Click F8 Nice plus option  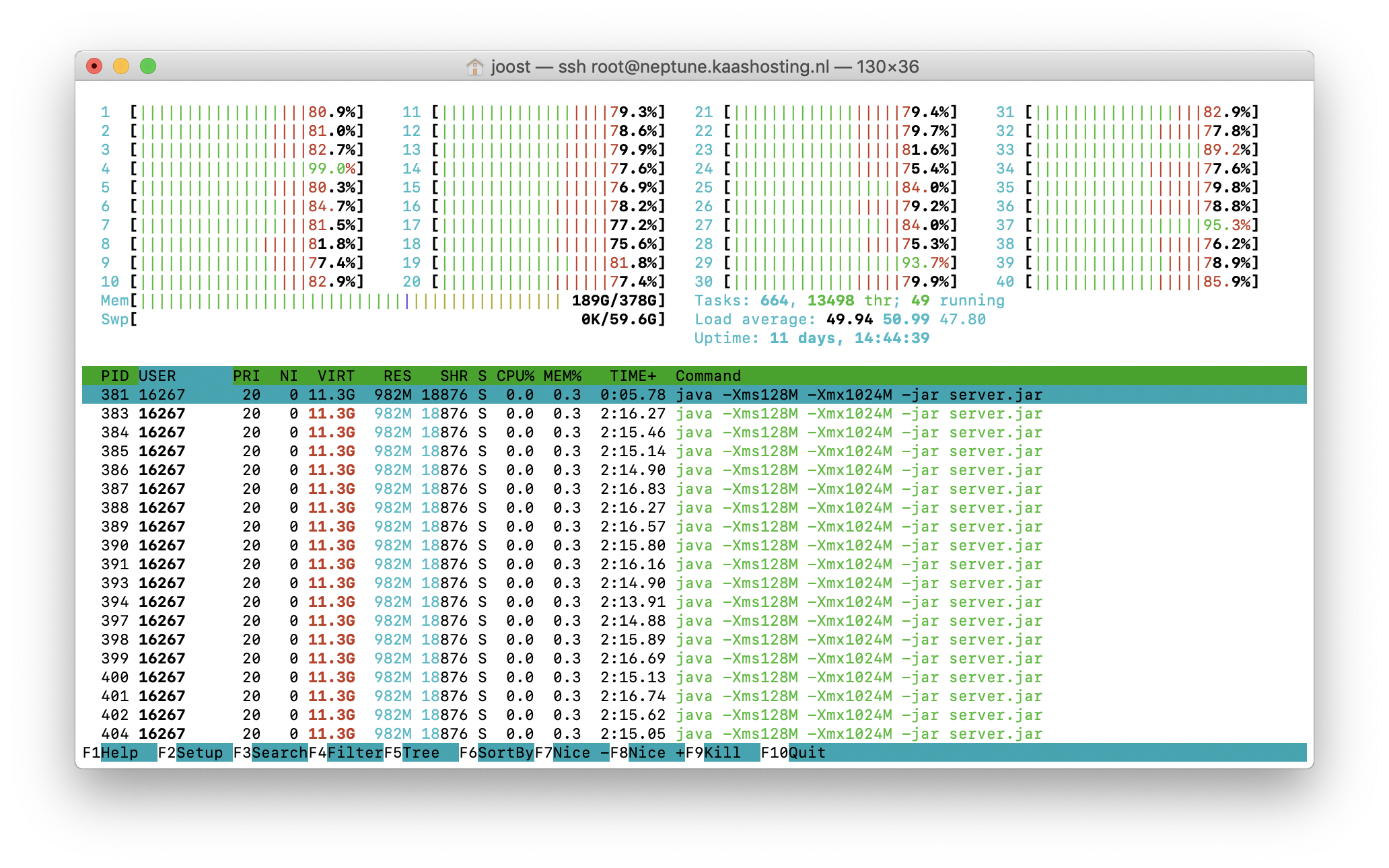(x=655, y=752)
